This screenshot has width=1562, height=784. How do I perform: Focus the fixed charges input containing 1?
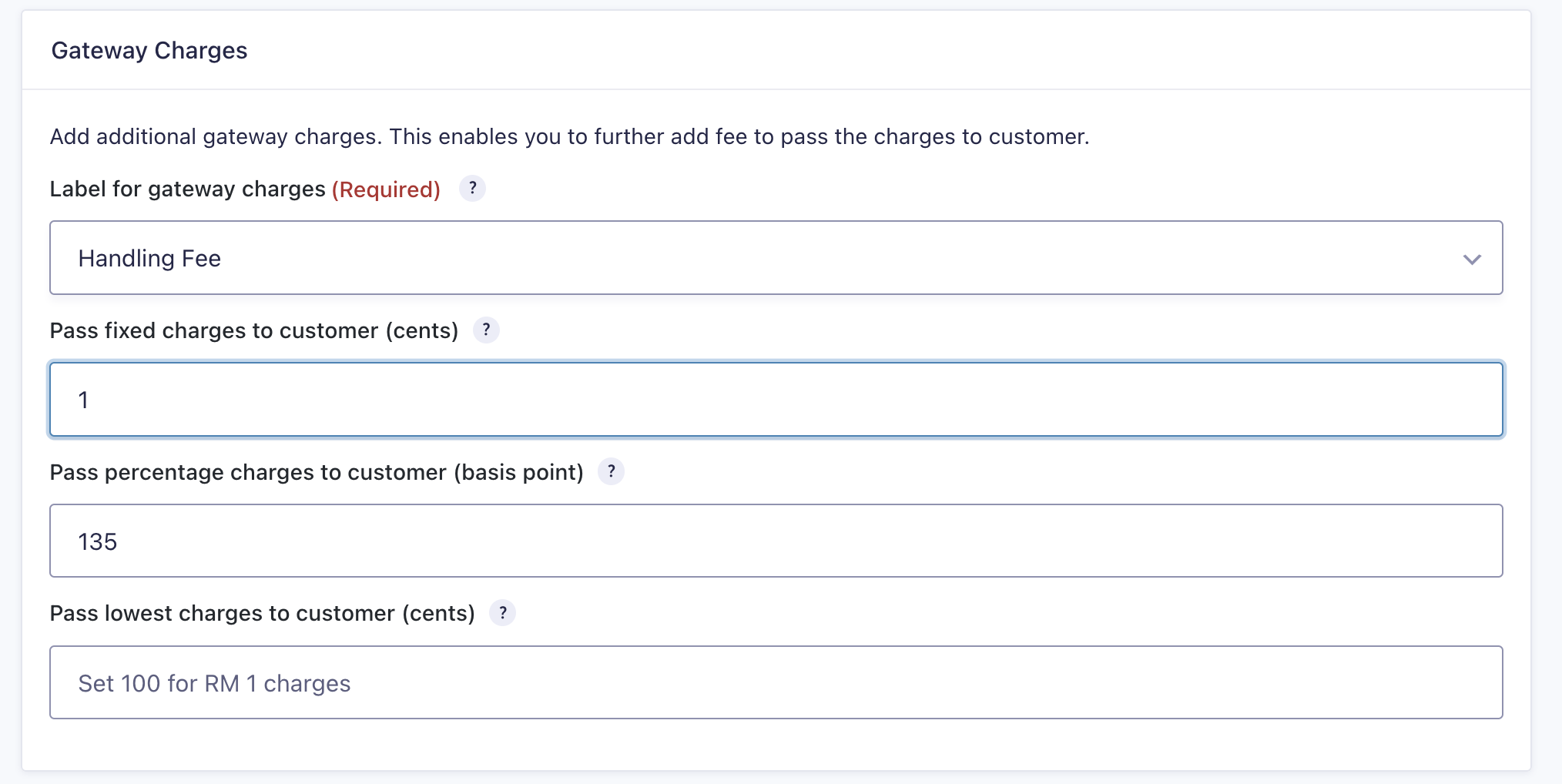point(776,400)
